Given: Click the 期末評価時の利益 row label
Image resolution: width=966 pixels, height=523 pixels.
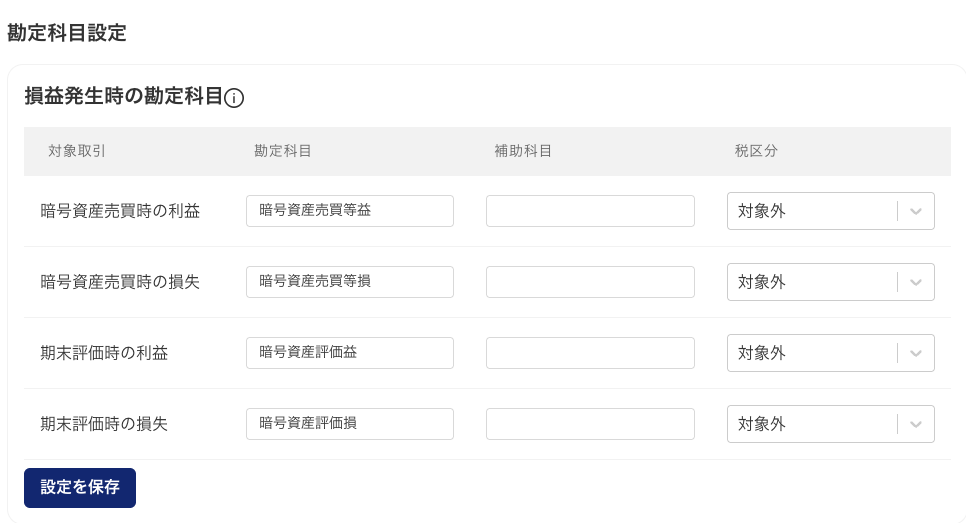Looking at the screenshot, I should click(x=104, y=353).
